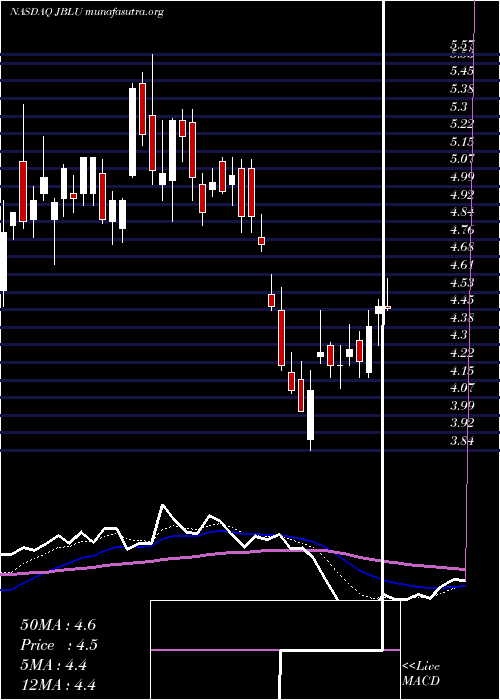This screenshot has width=500, height=700.
Task: Select the 4.45 price axis label
Action: pos(462,300)
